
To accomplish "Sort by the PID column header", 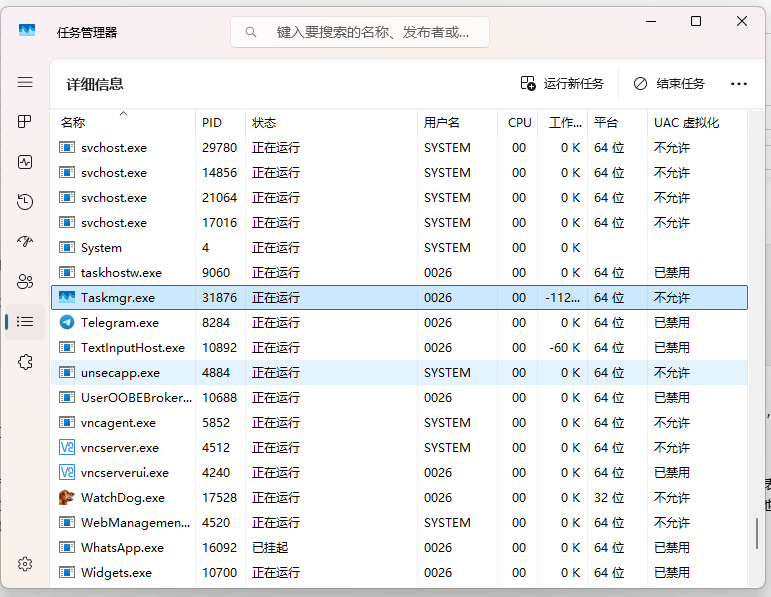I will (x=212, y=123).
